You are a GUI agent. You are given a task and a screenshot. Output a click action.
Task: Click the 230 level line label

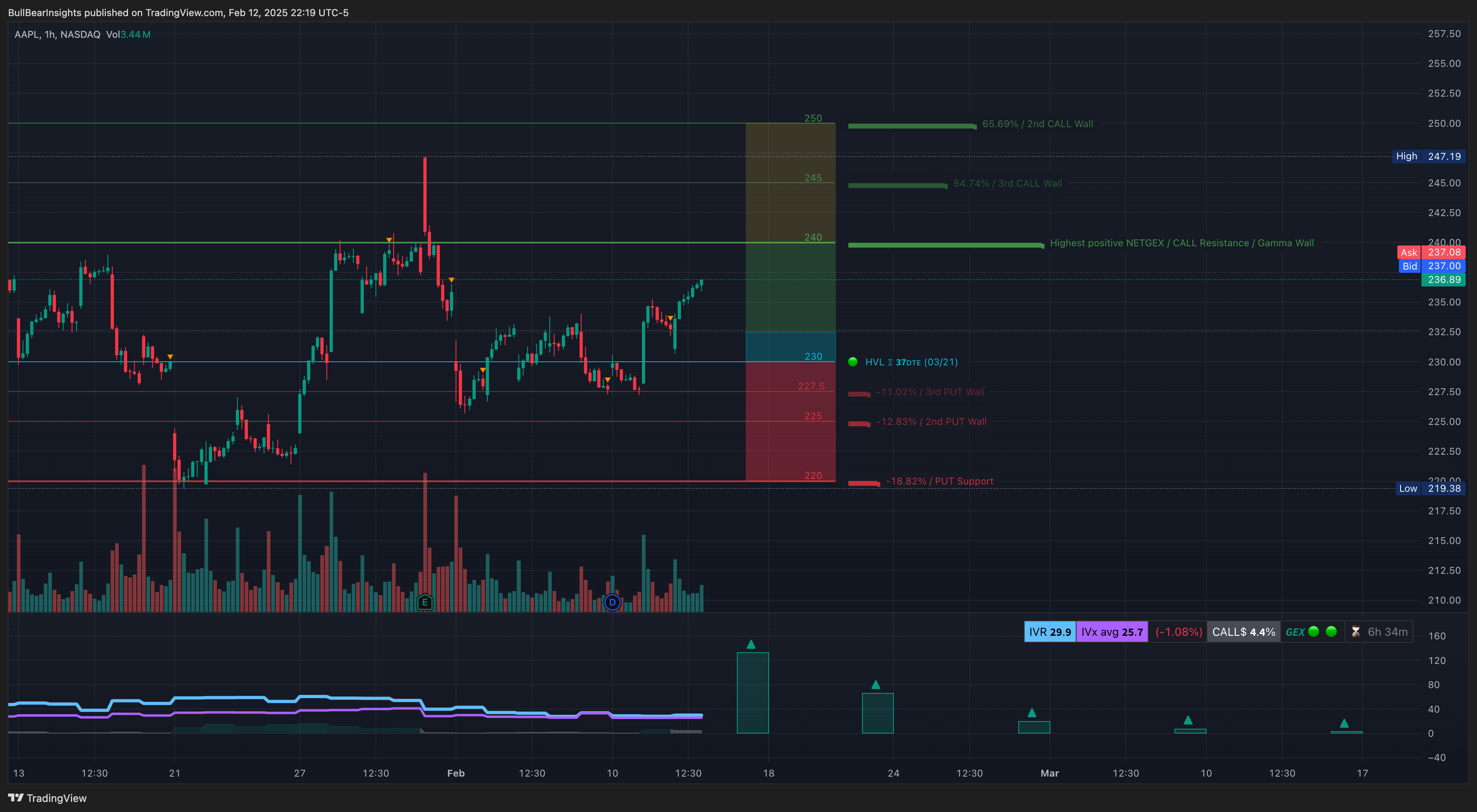[x=814, y=357]
